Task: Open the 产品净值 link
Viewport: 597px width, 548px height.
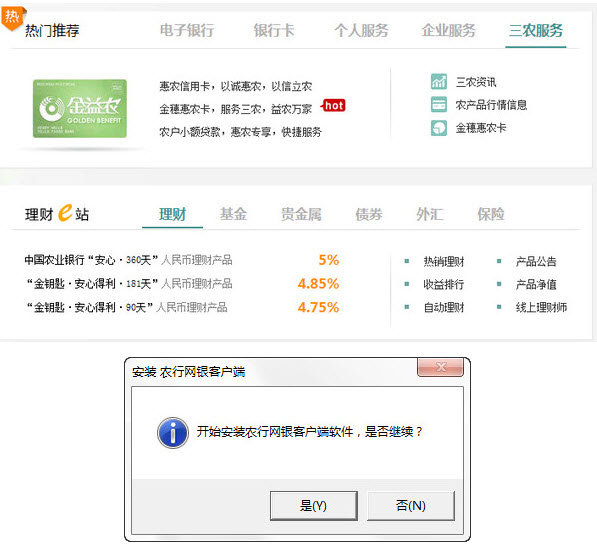Action: pos(536,284)
